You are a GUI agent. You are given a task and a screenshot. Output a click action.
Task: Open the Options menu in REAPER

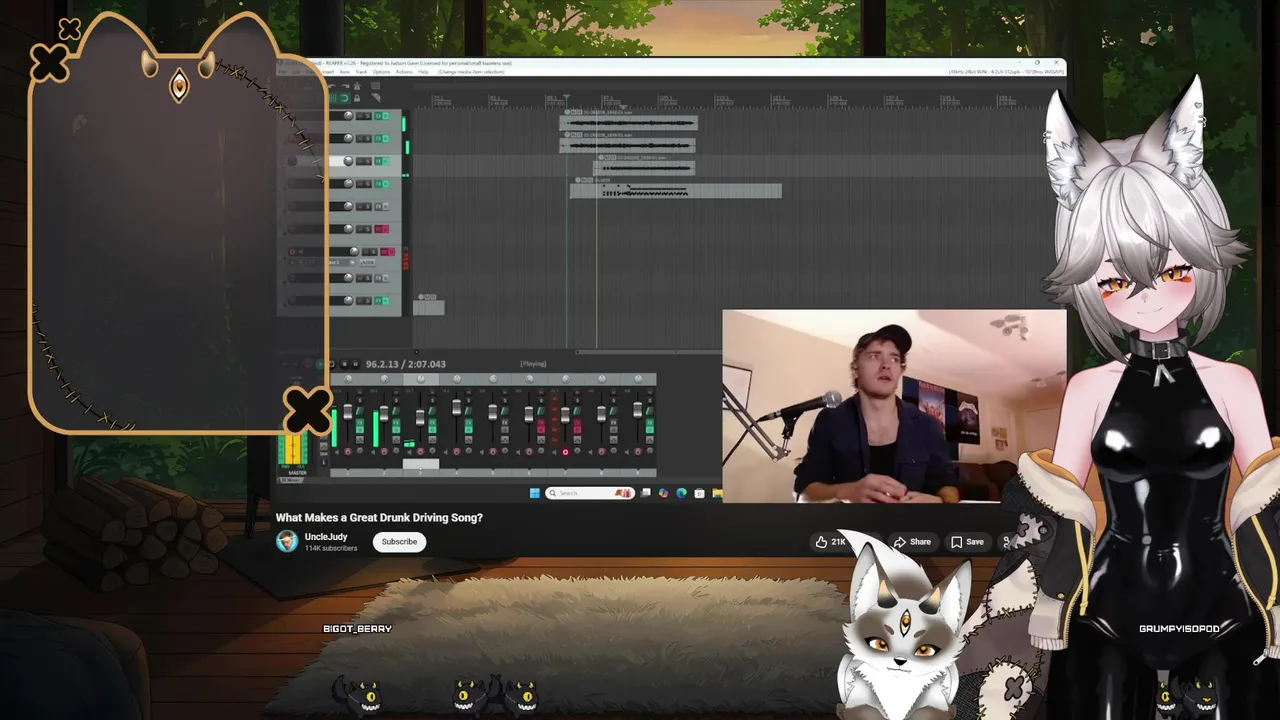coord(381,72)
